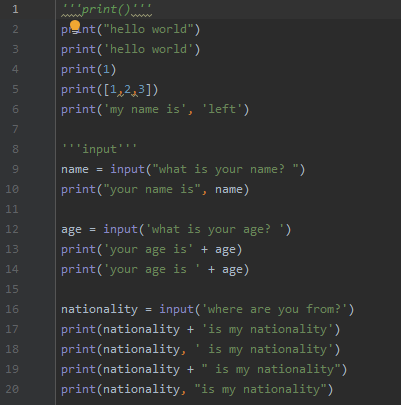The height and width of the screenshot is (405, 401).
Task: Click line number 11 in gutter
Action: coord(12,209)
